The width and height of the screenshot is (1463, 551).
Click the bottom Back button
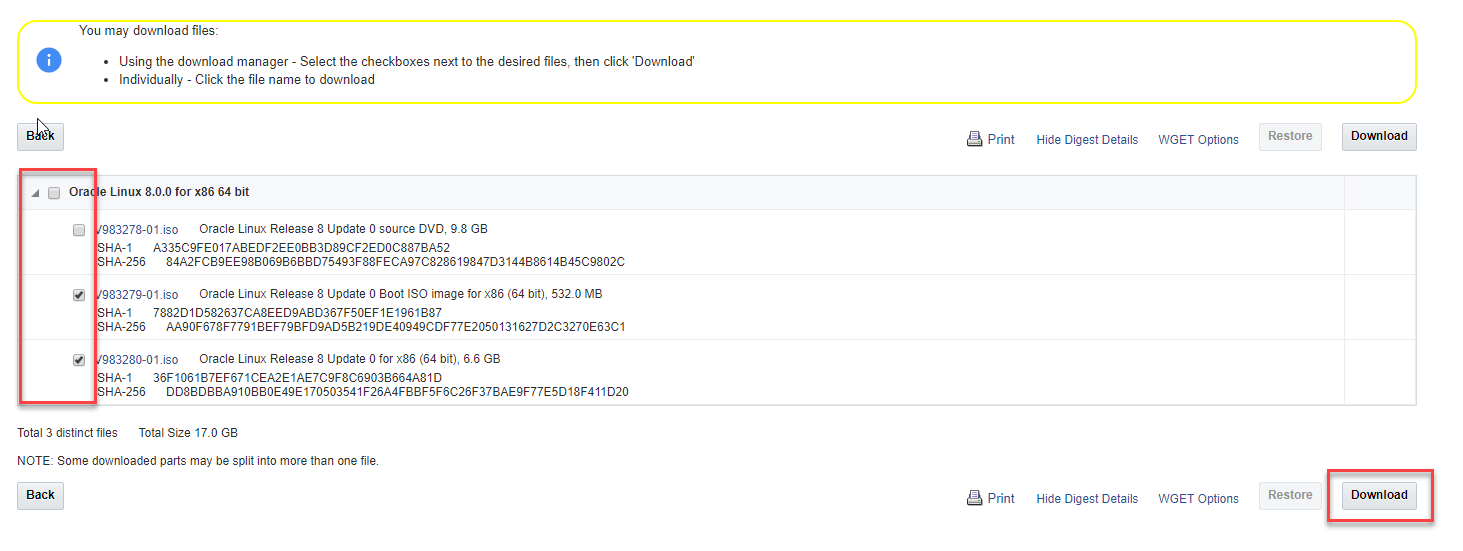(x=41, y=495)
